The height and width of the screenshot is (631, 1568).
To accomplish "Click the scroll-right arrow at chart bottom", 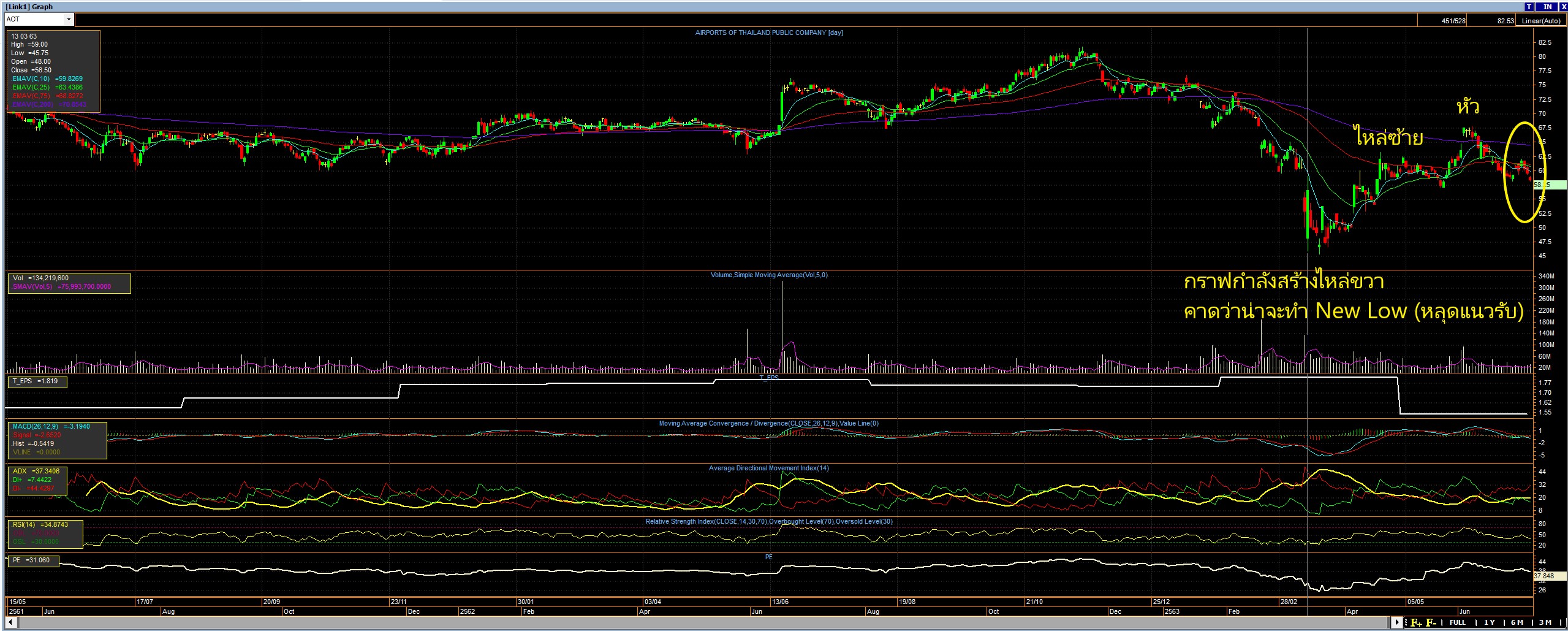I will pyautogui.click(x=1397, y=622).
